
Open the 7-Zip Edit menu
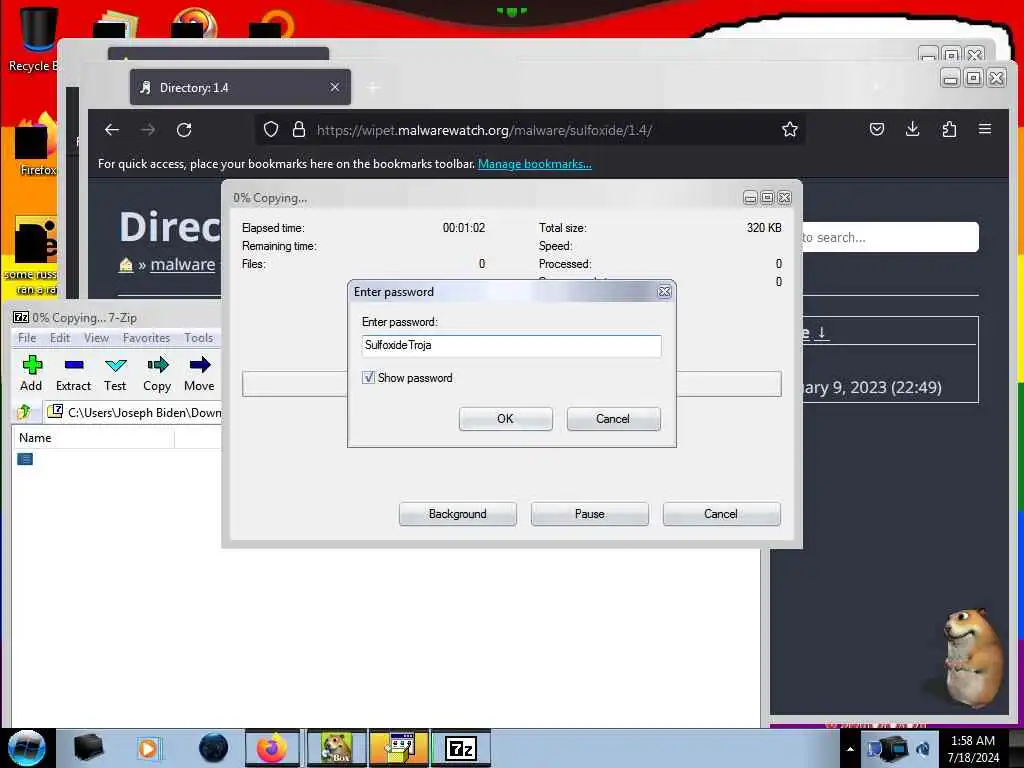click(59, 338)
